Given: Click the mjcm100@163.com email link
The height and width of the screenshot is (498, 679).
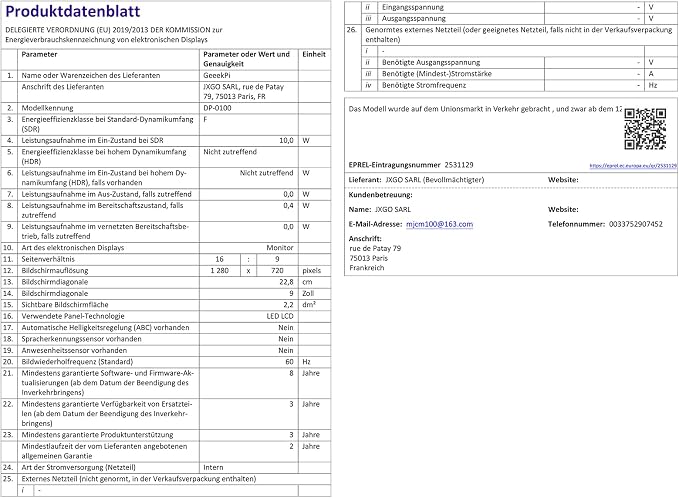Looking at the screenshot, I should (x=440, y=224).
